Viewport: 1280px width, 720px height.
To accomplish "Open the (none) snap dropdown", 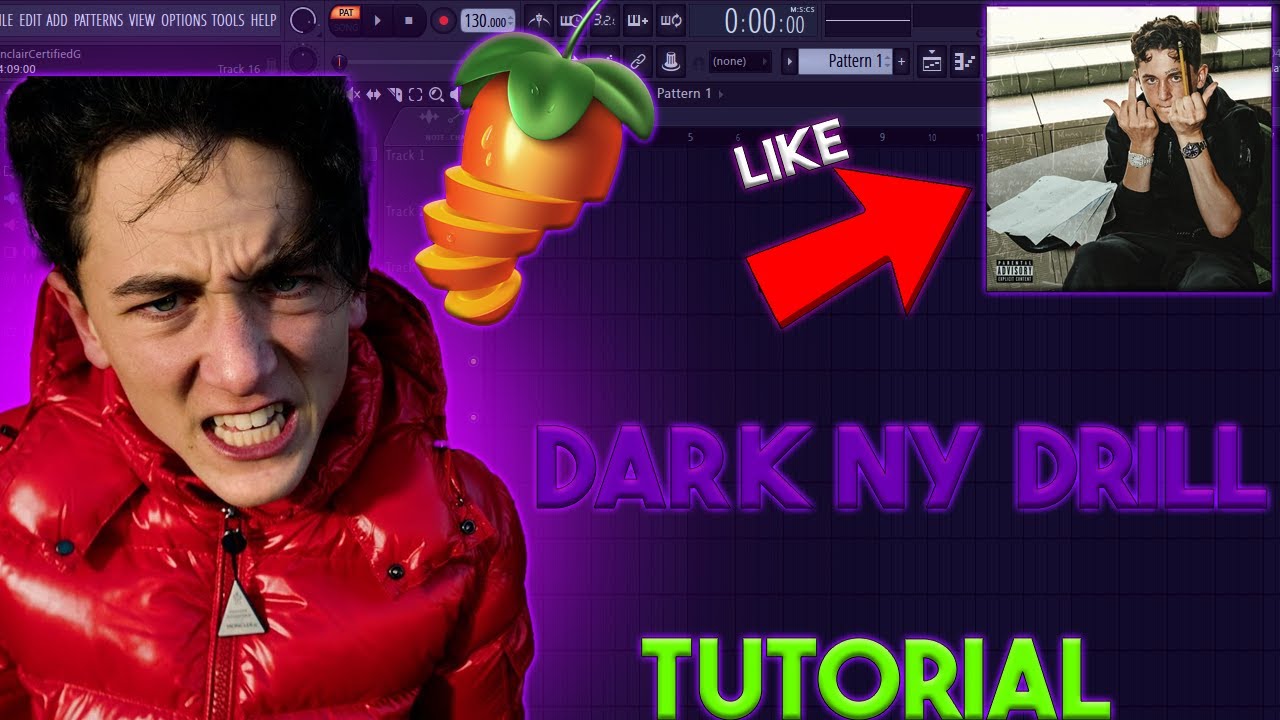I will [x=739, y=61].
